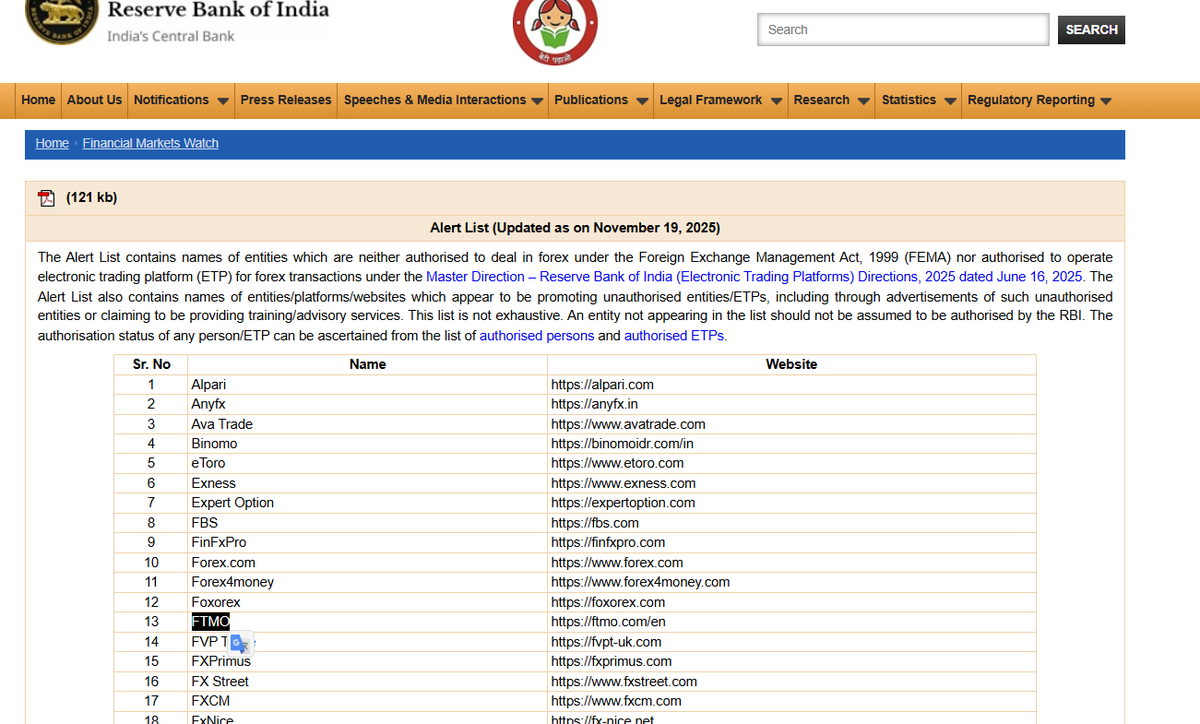Open the About Us menu item
1200x724 pixels.
[x=94, y=100]
